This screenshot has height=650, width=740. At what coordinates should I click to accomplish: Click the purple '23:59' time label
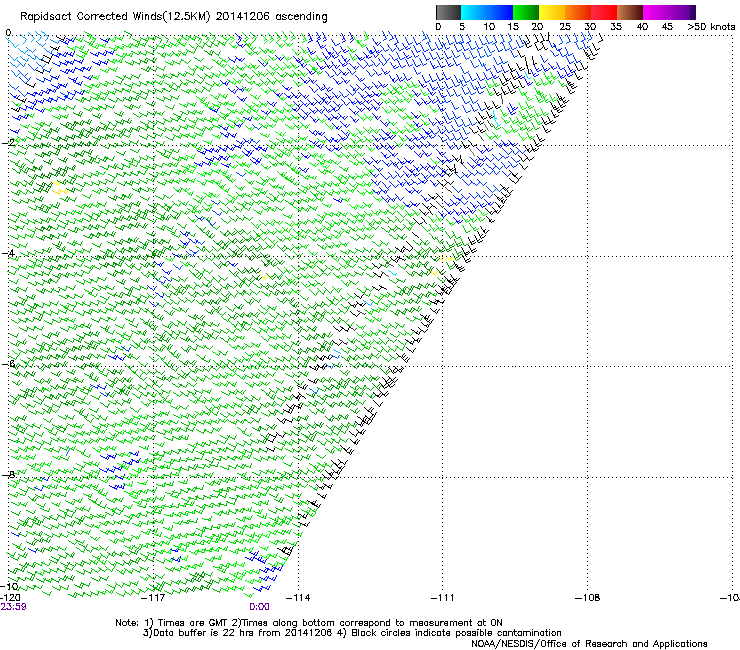13,607
